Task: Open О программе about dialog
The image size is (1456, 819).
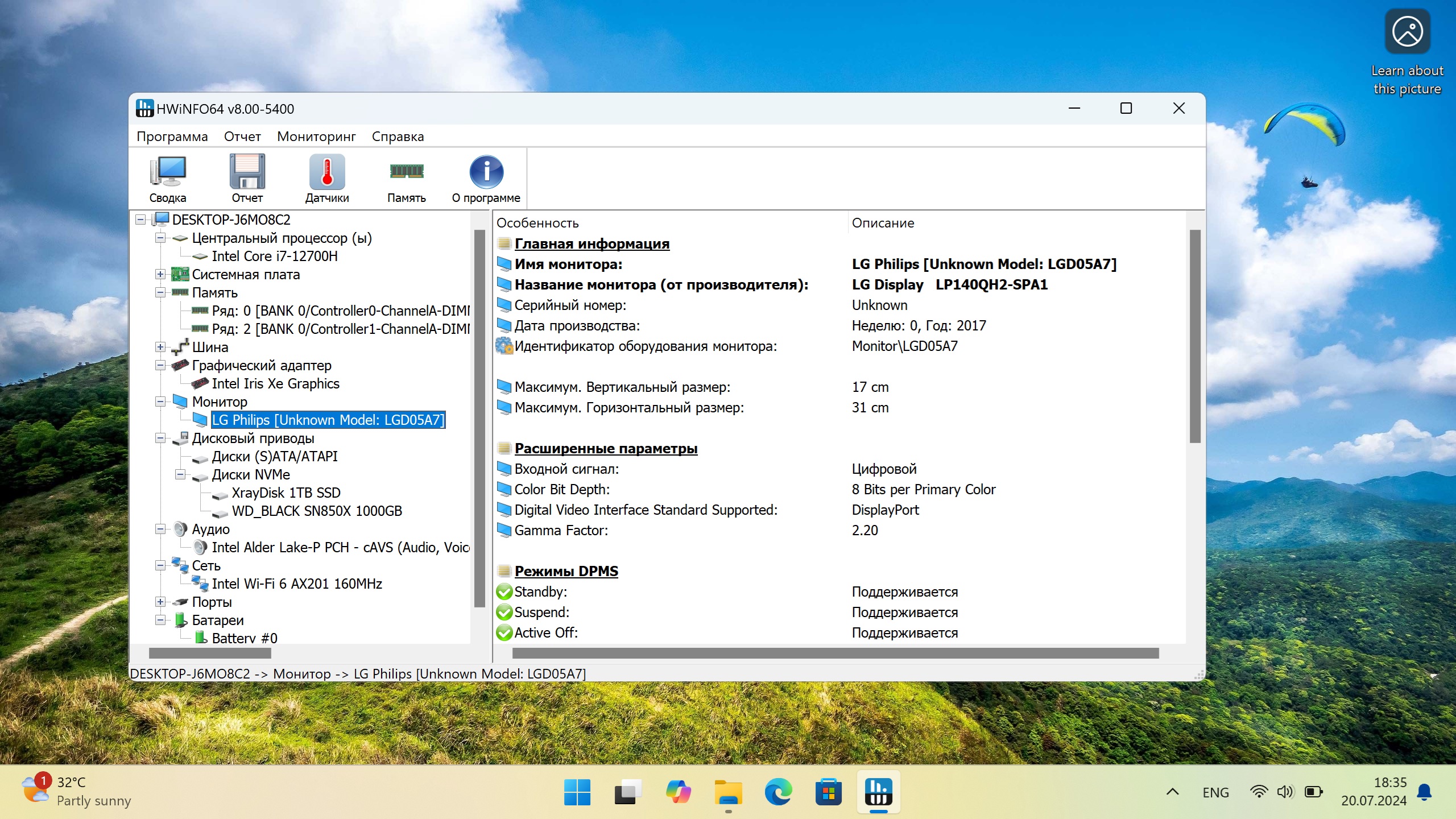Action: (x=486, y=179)
